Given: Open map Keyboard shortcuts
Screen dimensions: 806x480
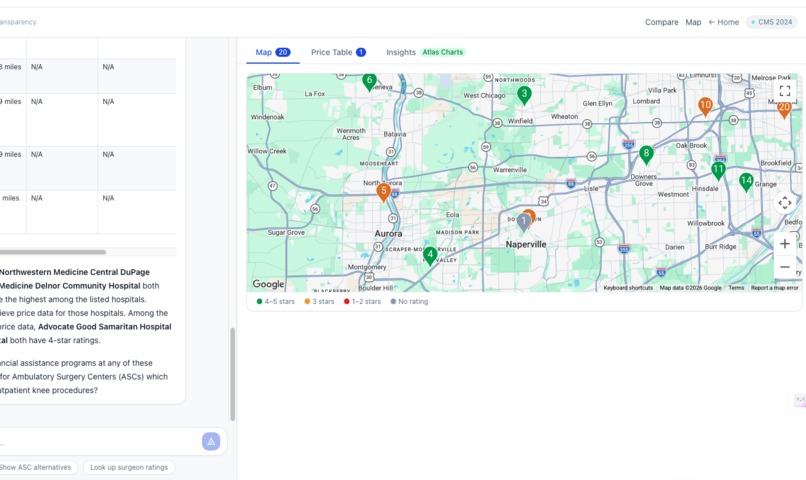Looking at the screenshot, I should point(628,288).
